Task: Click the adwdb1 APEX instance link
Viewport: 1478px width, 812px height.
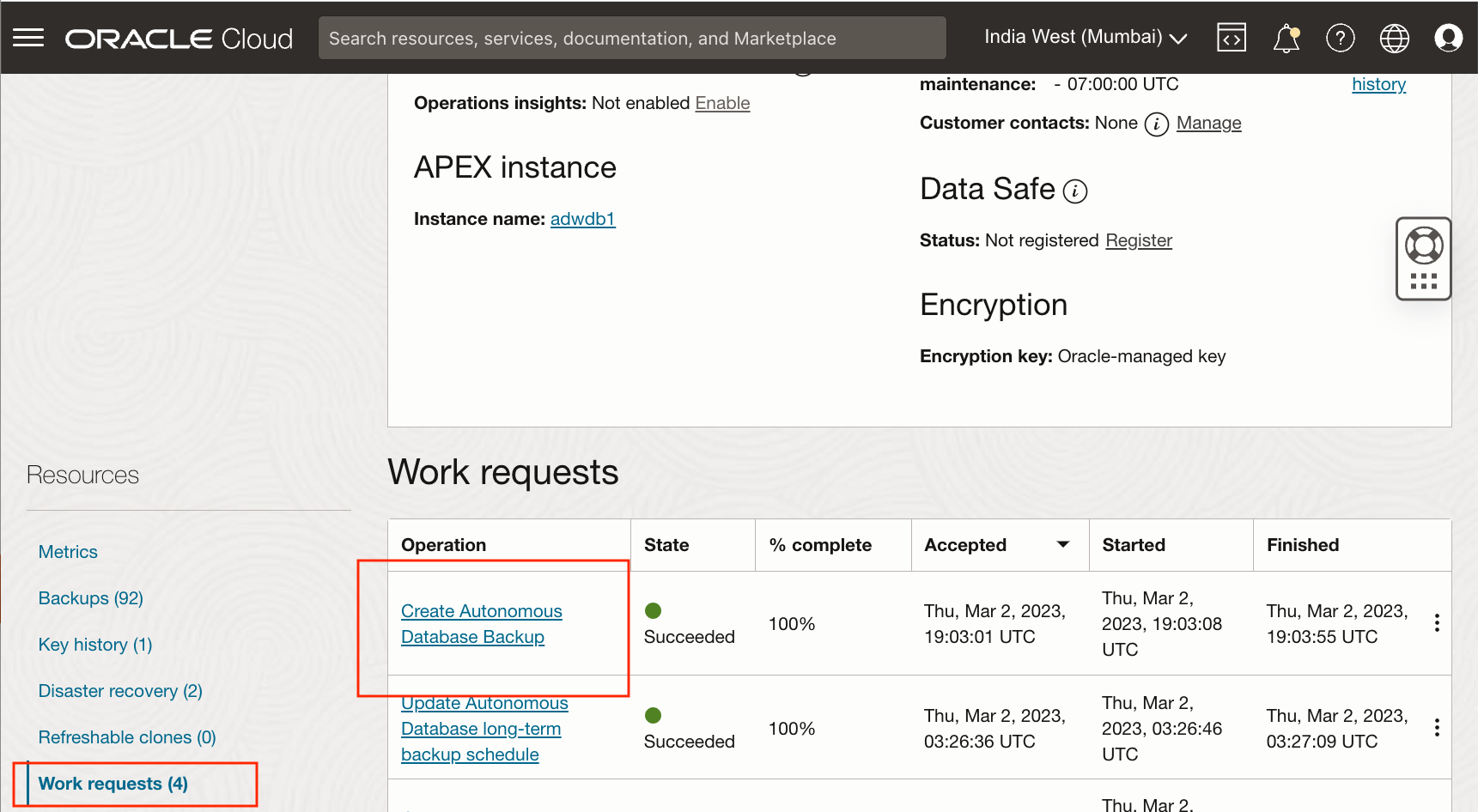Action: tap(582, 219)
